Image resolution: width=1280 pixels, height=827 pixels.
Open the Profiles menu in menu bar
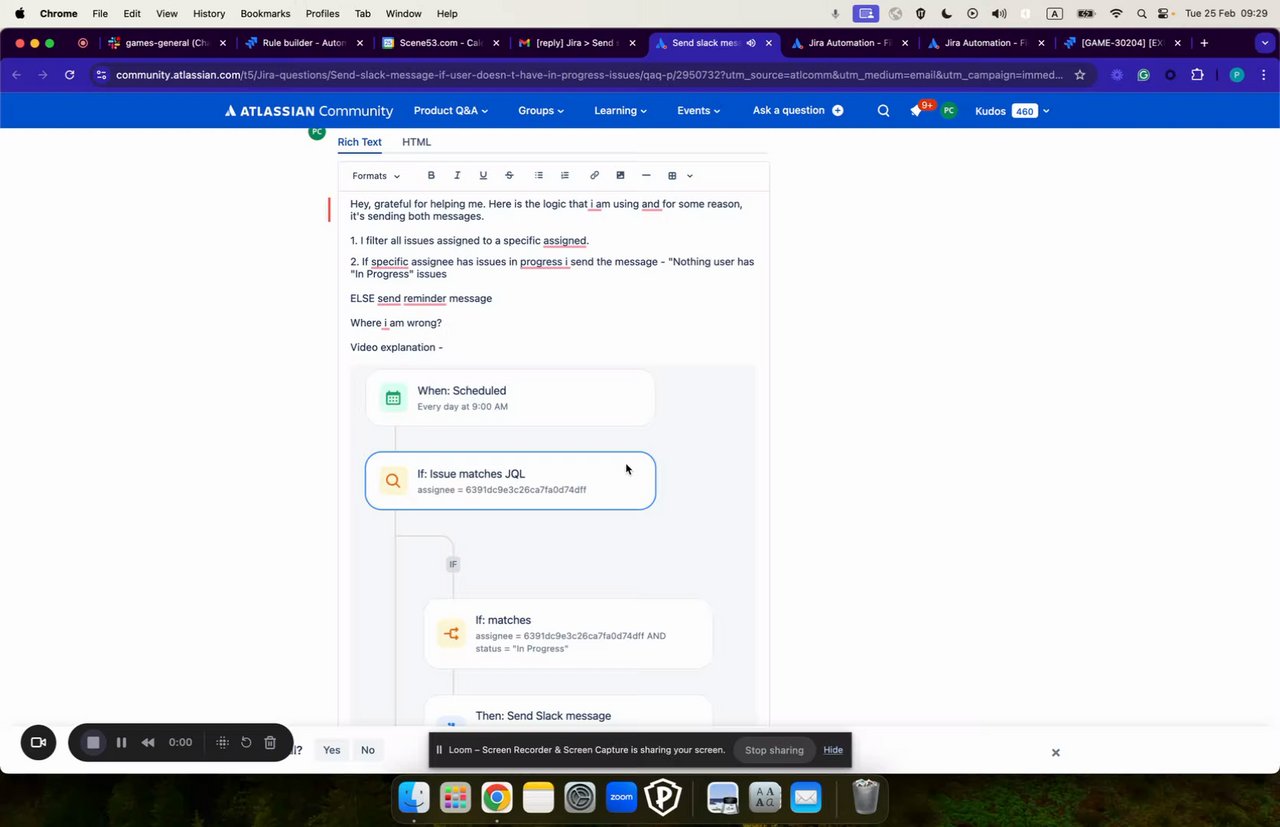pyautogui.click(x=322, y=14)
